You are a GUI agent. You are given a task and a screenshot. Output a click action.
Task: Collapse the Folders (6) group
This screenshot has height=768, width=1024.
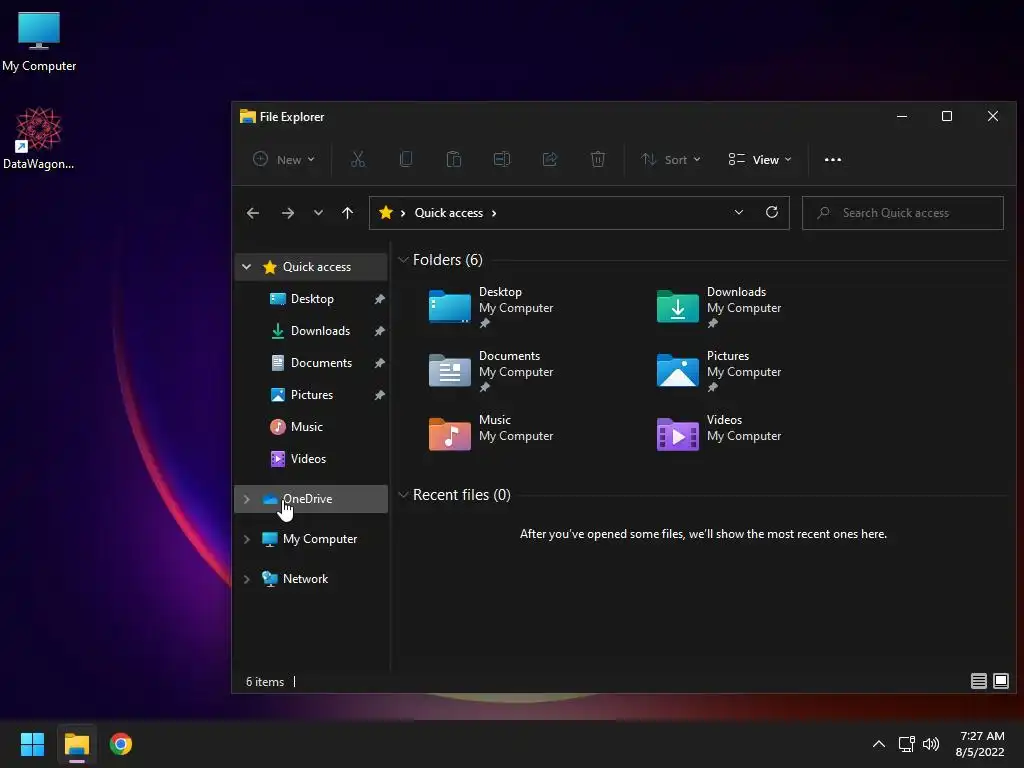point(404,260)
